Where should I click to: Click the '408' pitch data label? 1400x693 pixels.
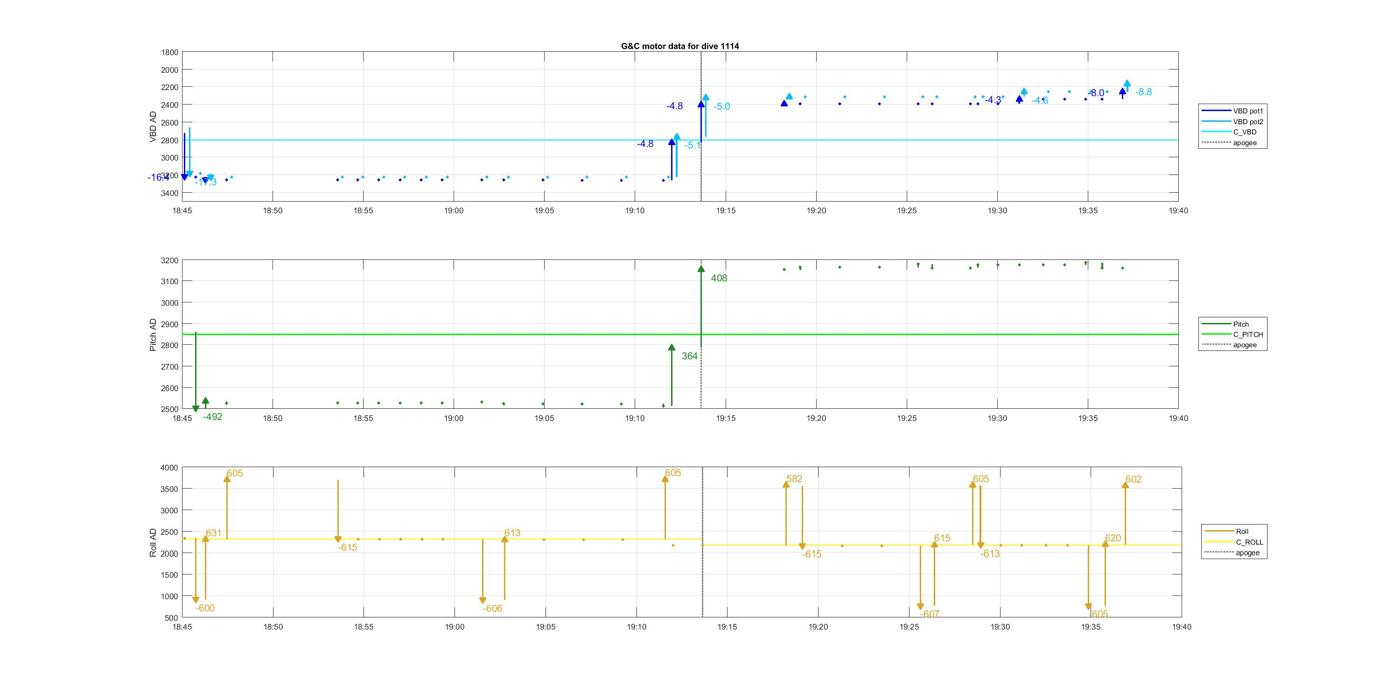click(x=719, y=278)
